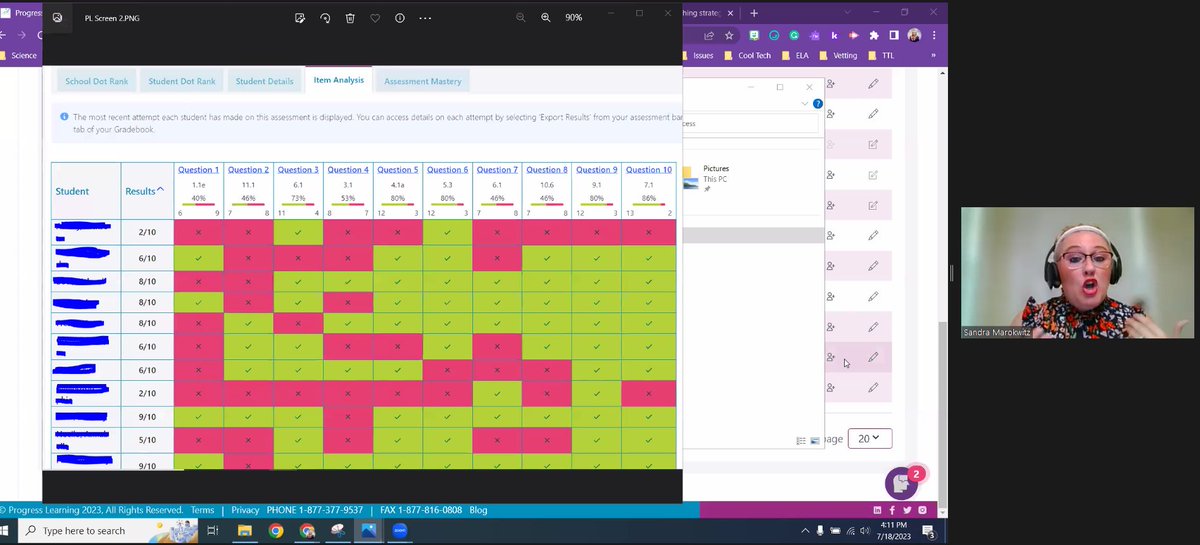Click Question 4's 53% progress bar
The image size is (1200, 545).
[348, 205]
